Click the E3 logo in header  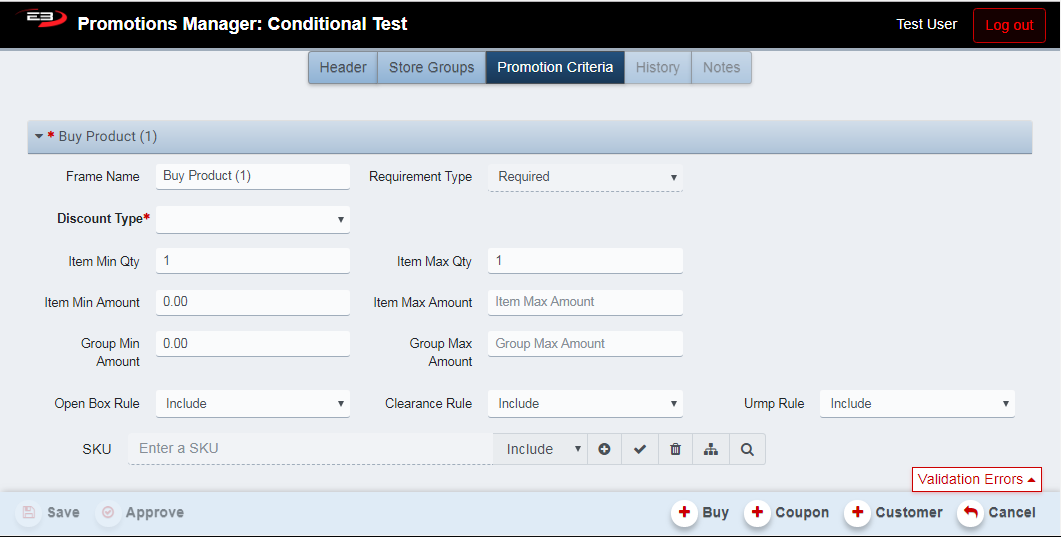tap(40, 21)
